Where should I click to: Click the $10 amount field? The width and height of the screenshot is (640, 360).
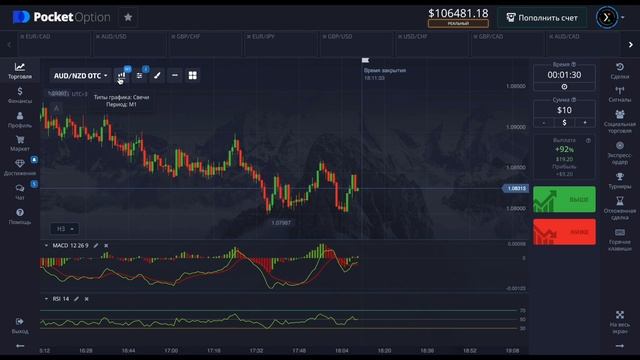(x=564, y=110)
